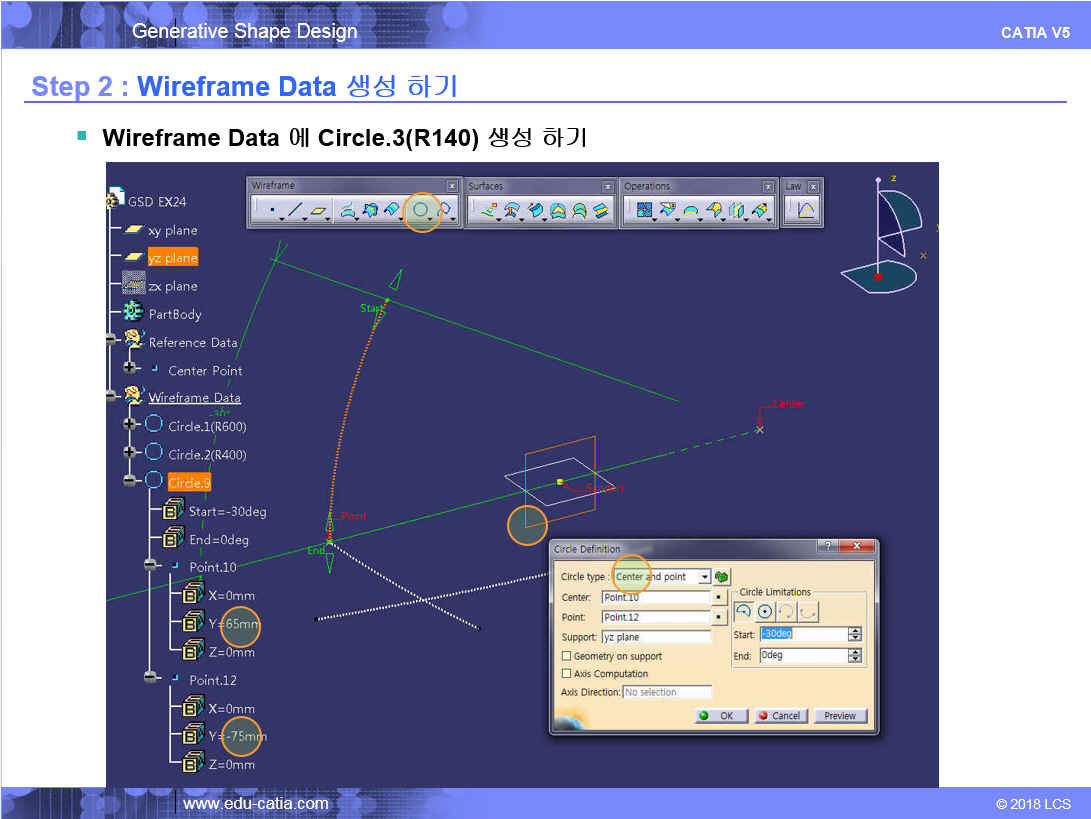This screenshot has width=1091, height=819.
Task: Click the Start angle input field
Action: click(x=802, y=634)
